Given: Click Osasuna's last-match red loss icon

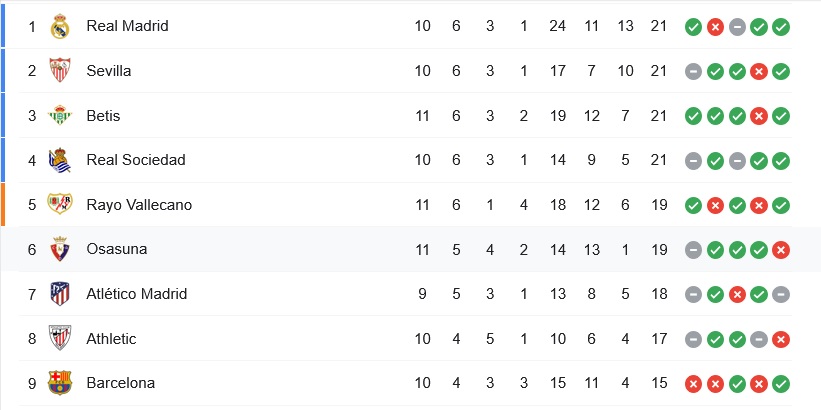Looking at the screenshot, I should pos(781,250).
